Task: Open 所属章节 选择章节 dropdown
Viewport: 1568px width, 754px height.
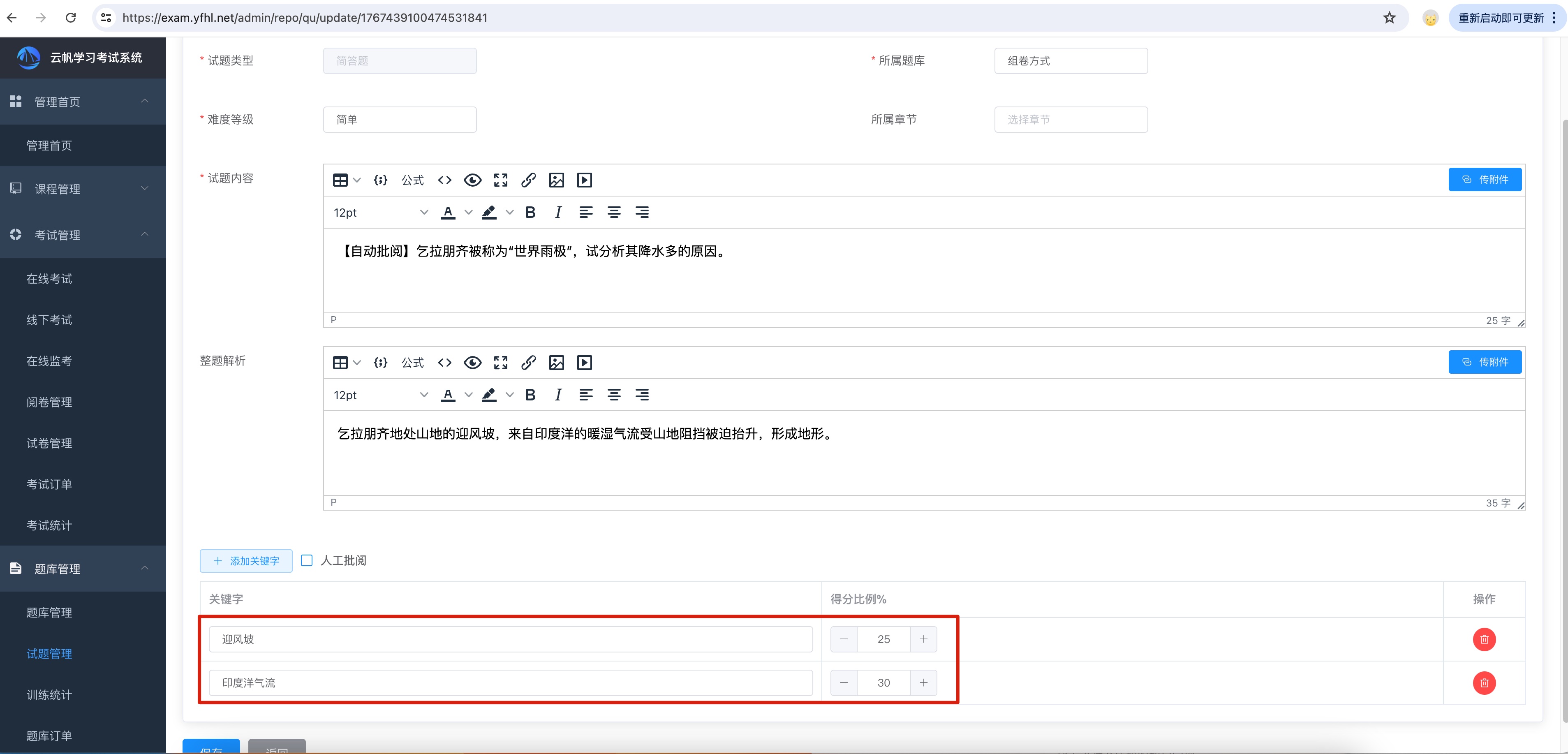Action: tap(1071, 119)
